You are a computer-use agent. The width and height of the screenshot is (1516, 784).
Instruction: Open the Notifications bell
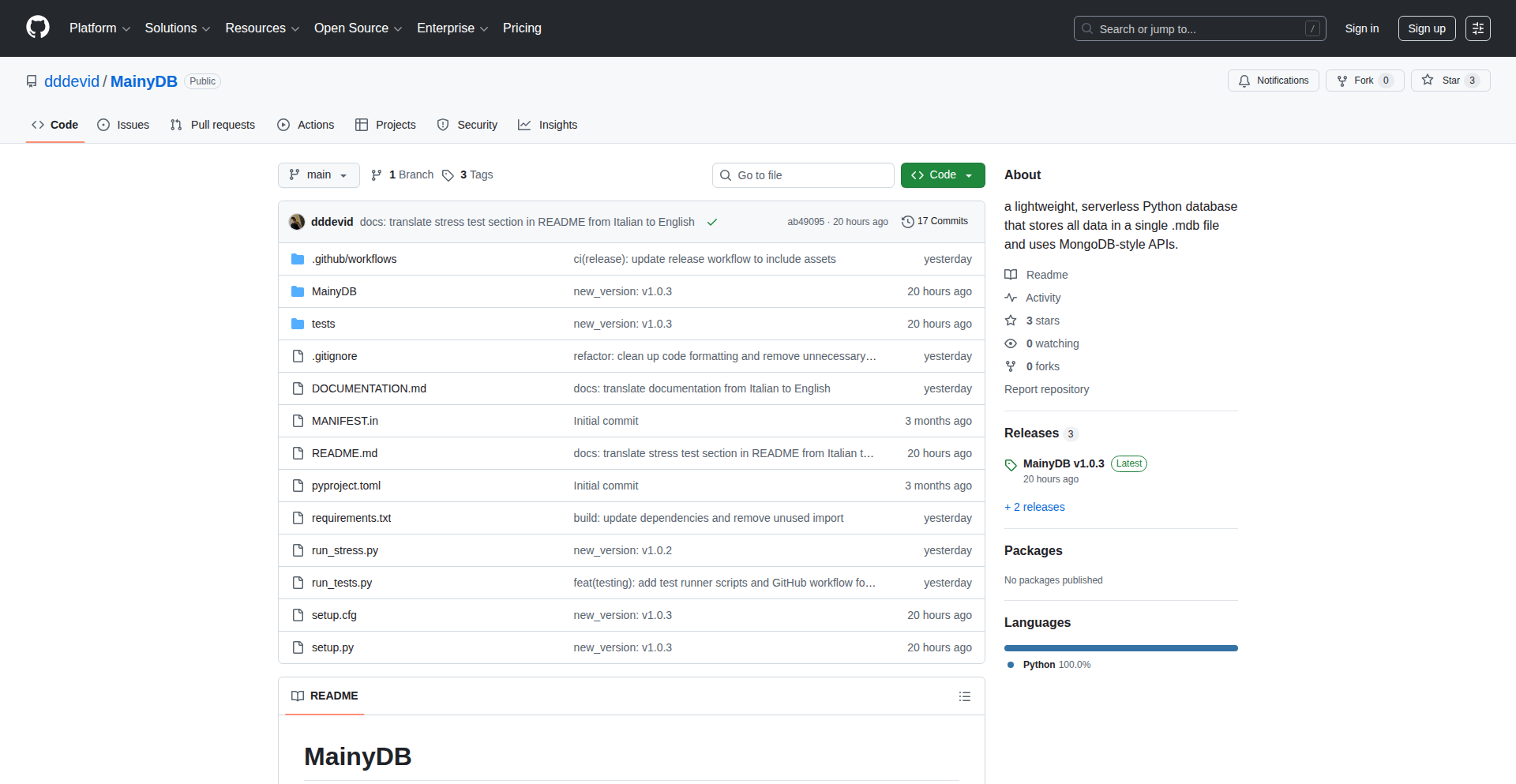coord(1273,80)
